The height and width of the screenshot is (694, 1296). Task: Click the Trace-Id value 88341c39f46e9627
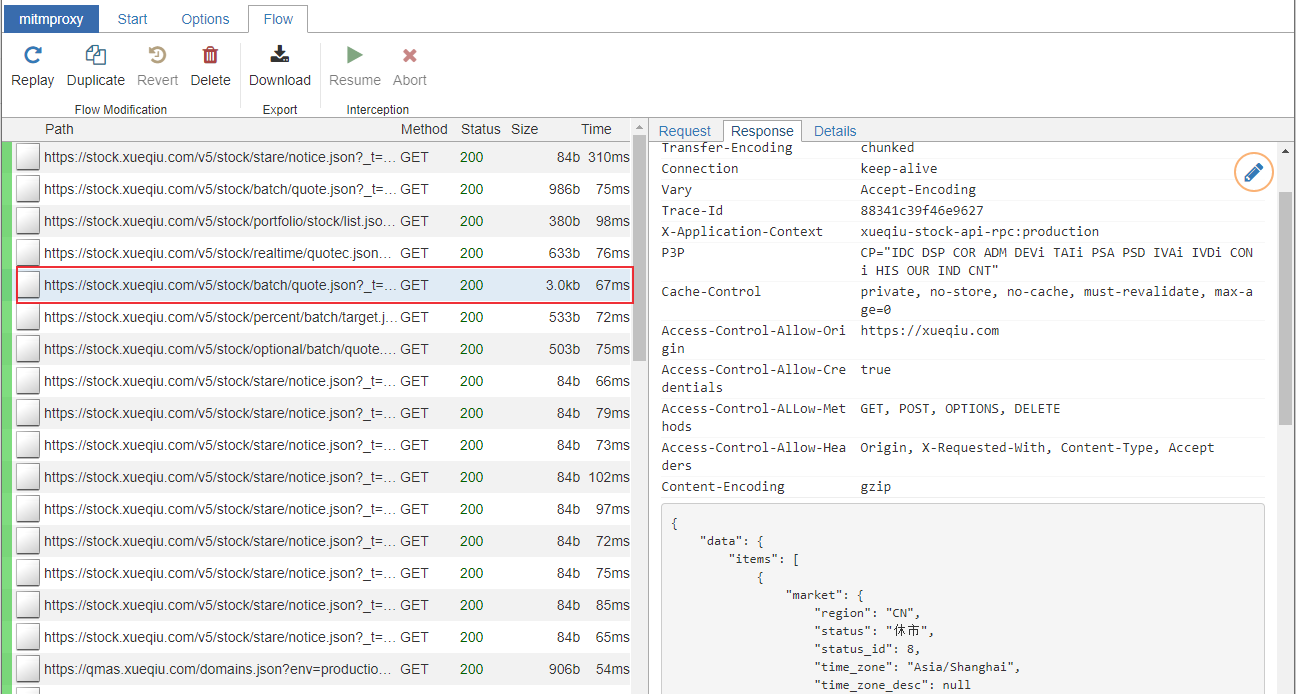(x=922, y=211)
